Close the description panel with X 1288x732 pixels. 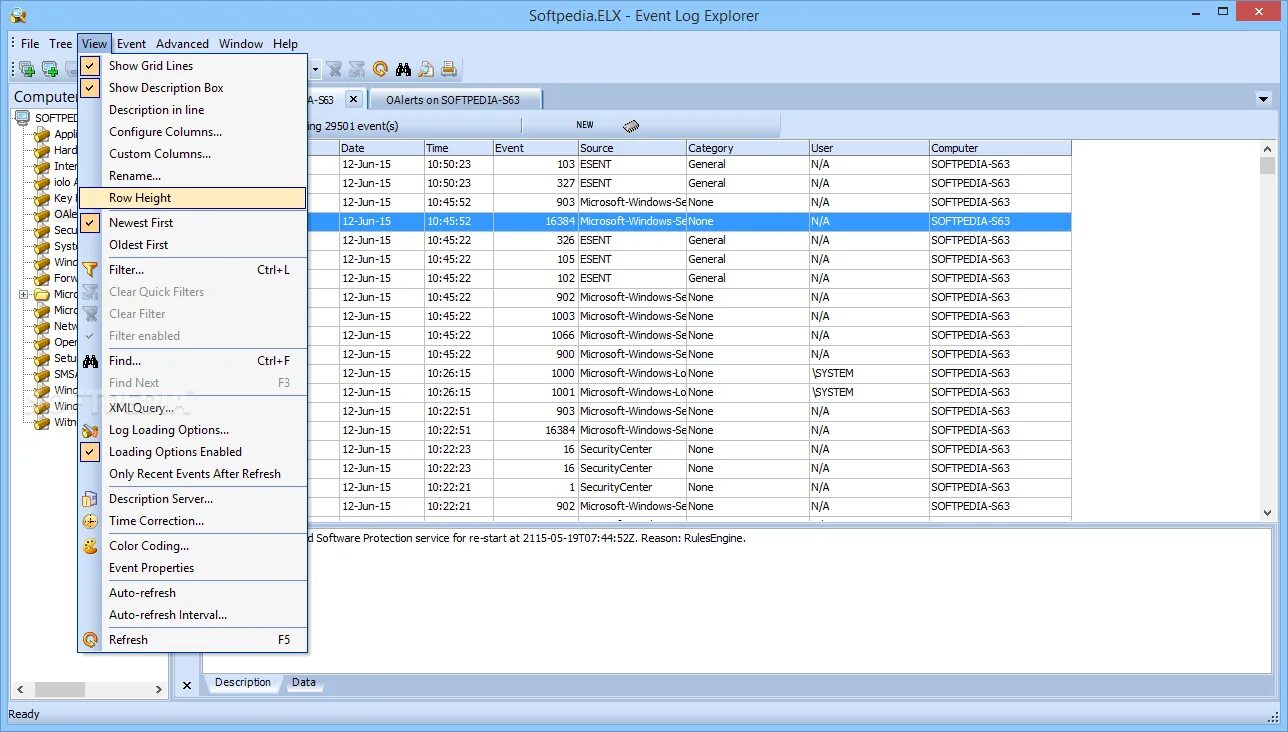coord(187,686)
